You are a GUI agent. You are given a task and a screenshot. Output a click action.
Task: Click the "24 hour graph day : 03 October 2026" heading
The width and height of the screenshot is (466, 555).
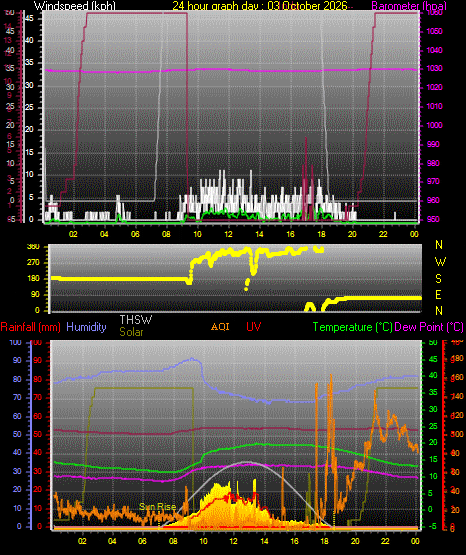(260, 6)
